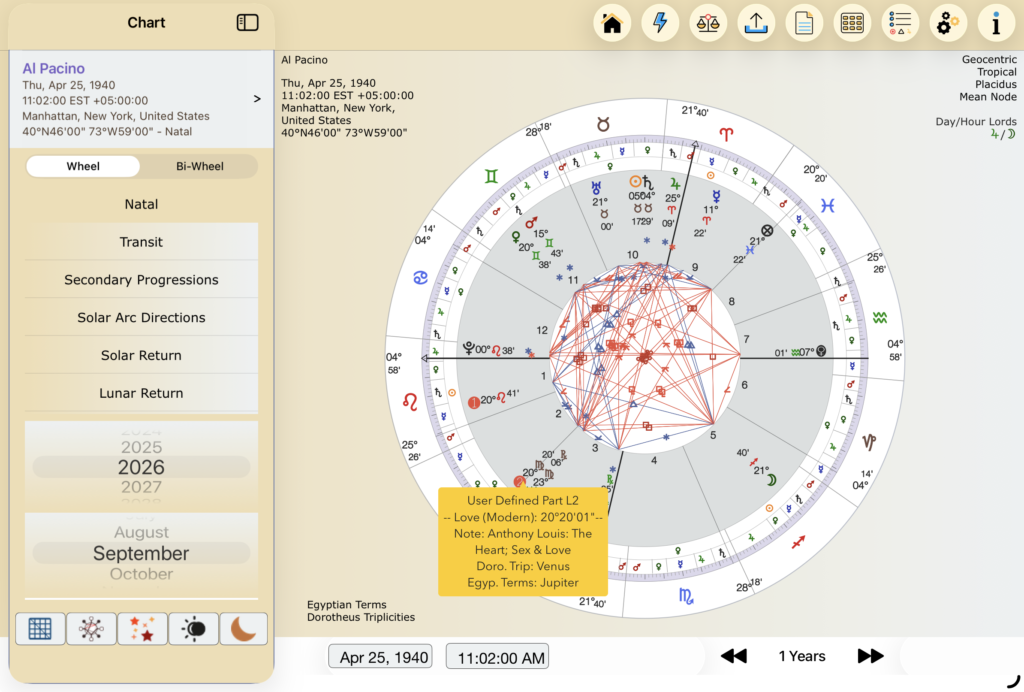Open the aspect grid icon at bottom

coord(40,629)
